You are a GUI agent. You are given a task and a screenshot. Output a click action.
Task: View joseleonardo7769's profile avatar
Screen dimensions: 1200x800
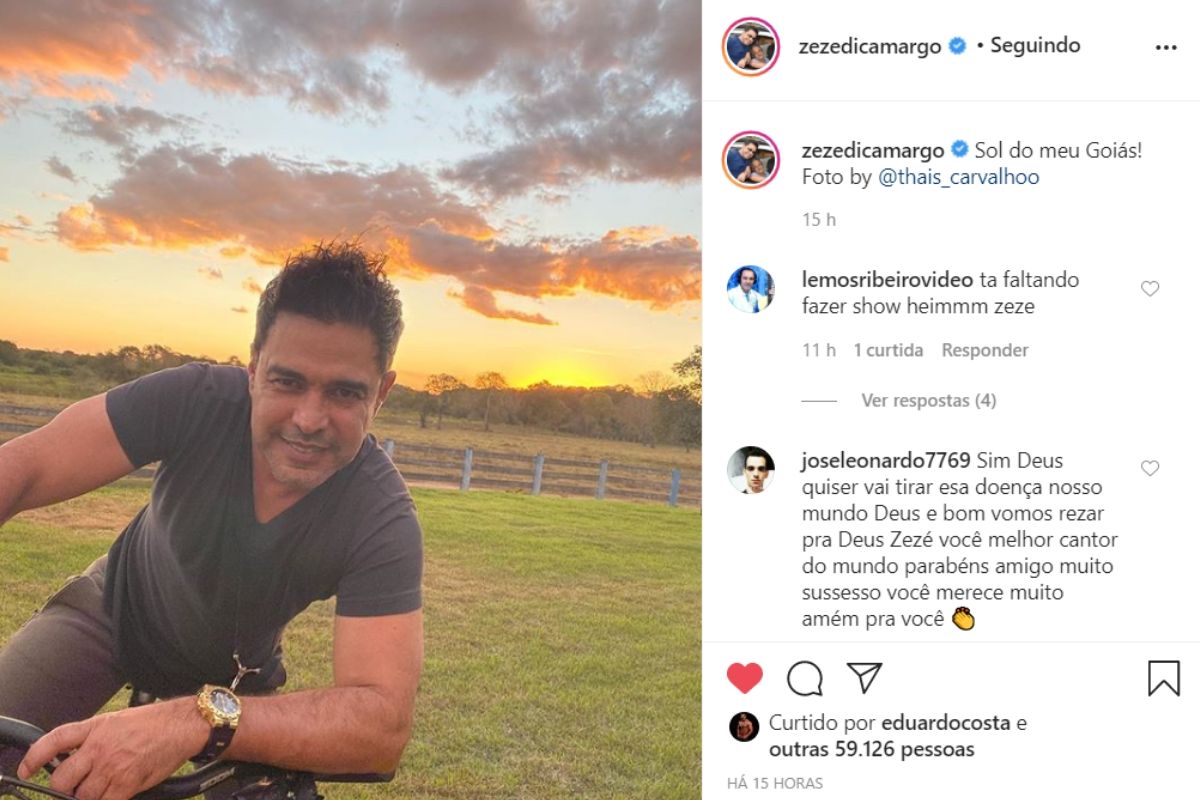[750, 470]
